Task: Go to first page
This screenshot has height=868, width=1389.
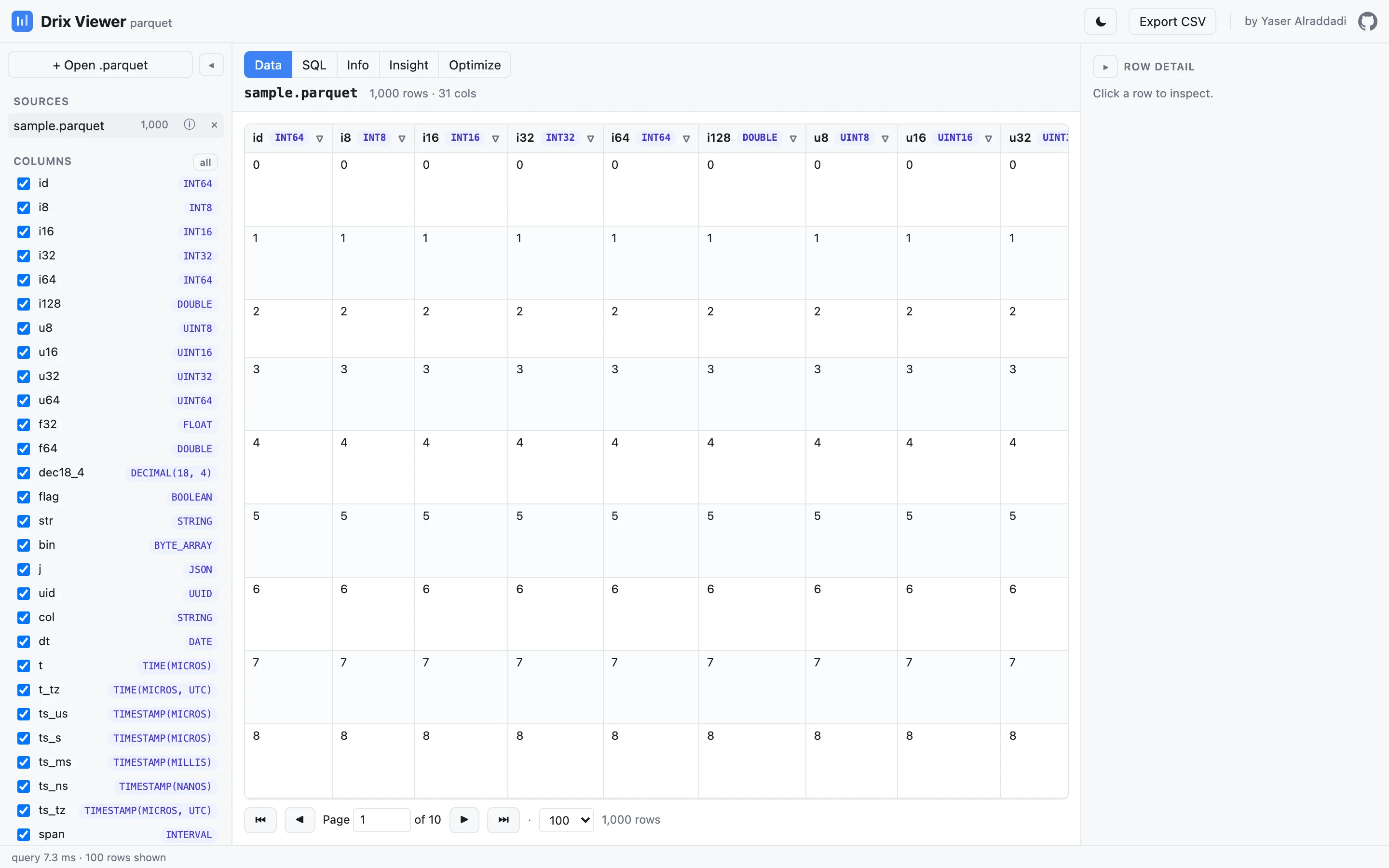Action: tap(260, 820)
